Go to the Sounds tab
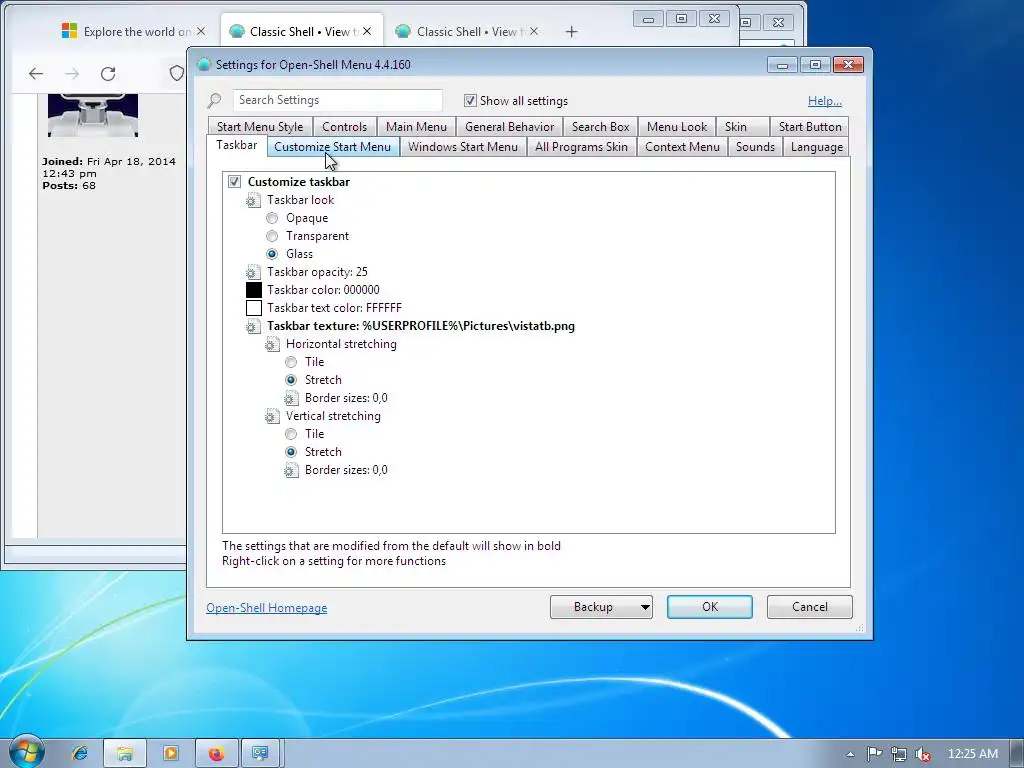The width and height of the screenshot is (1024, 768). click(755, 147)
